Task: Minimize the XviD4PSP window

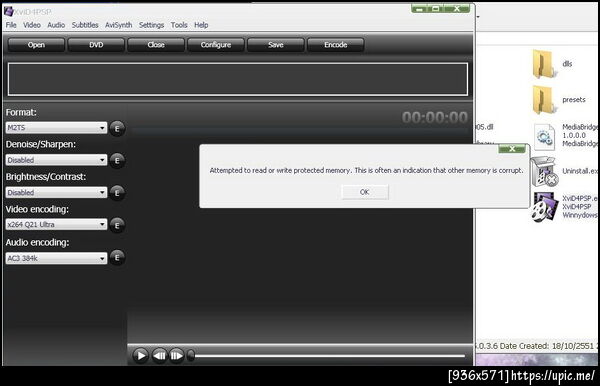Action: click(419, 8)
